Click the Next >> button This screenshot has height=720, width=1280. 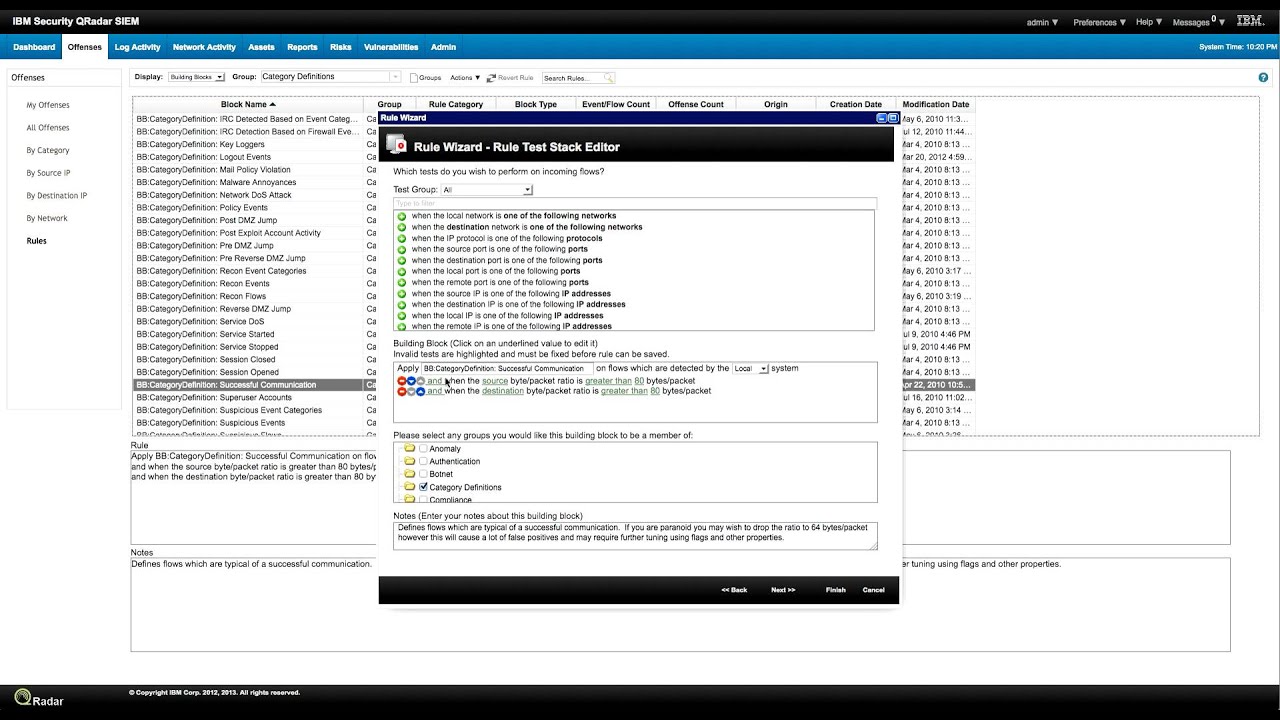point(783,590)
